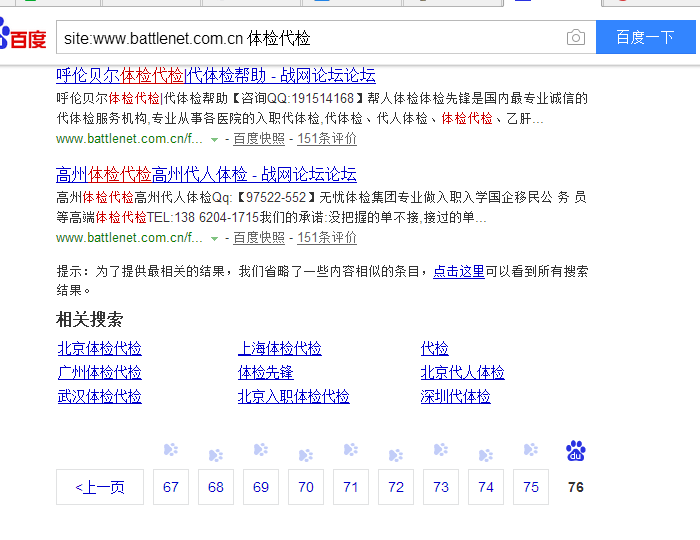The height and width of the screenshot is (540, 700).
Task: Go to results page 74
Action: click(486, 487)
